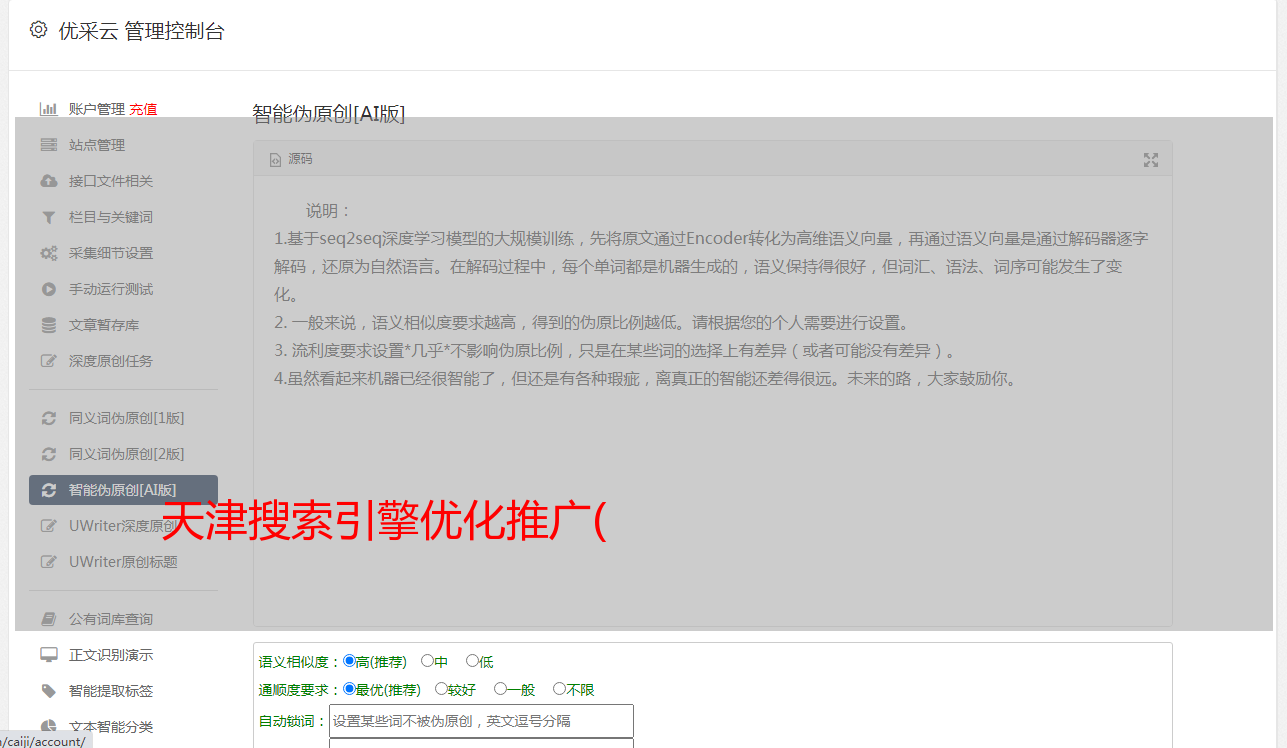Screen dimensions: 1287x748
Task: Click the play icon for 手动运行测试
Action: (48, 289)
